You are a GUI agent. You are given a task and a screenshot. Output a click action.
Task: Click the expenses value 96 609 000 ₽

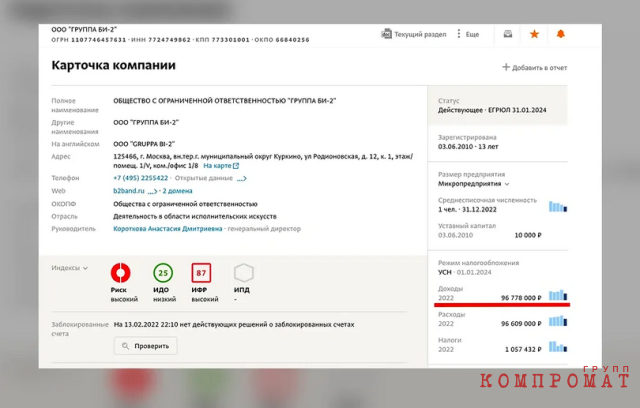click(521, 324)
